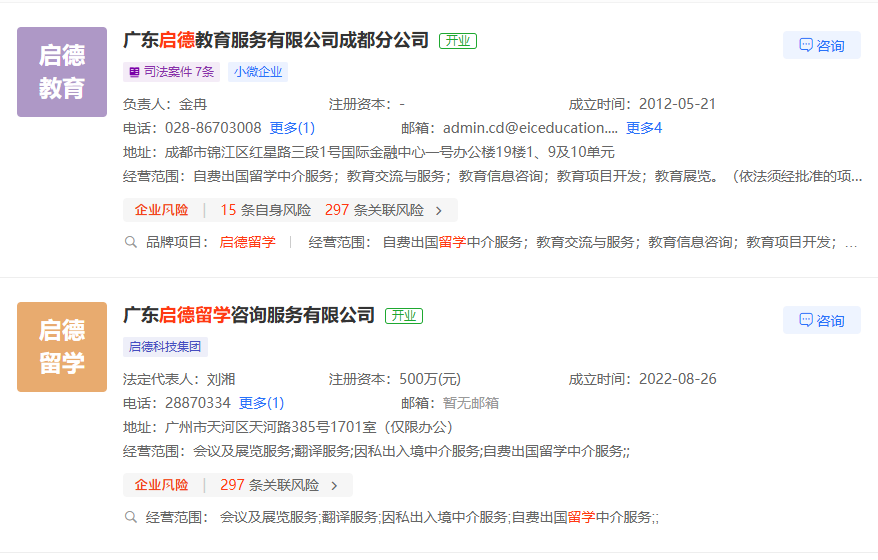Click 咨询 button for 成都分公司

821,45
